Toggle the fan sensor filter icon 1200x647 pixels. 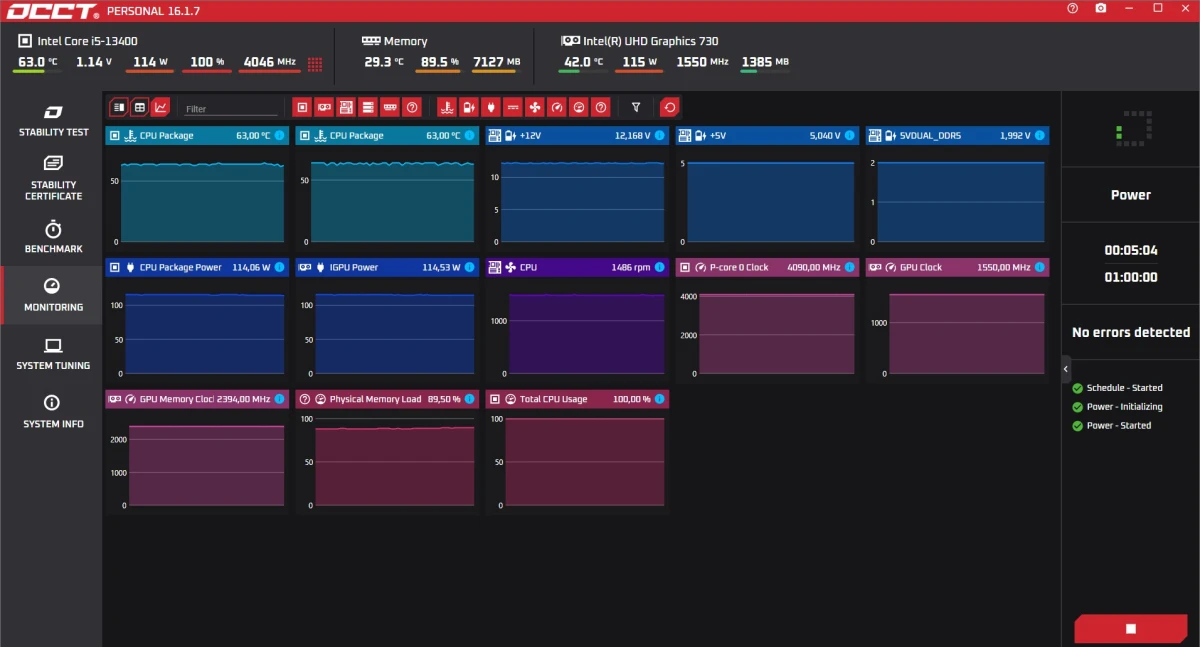pos(535,107)
